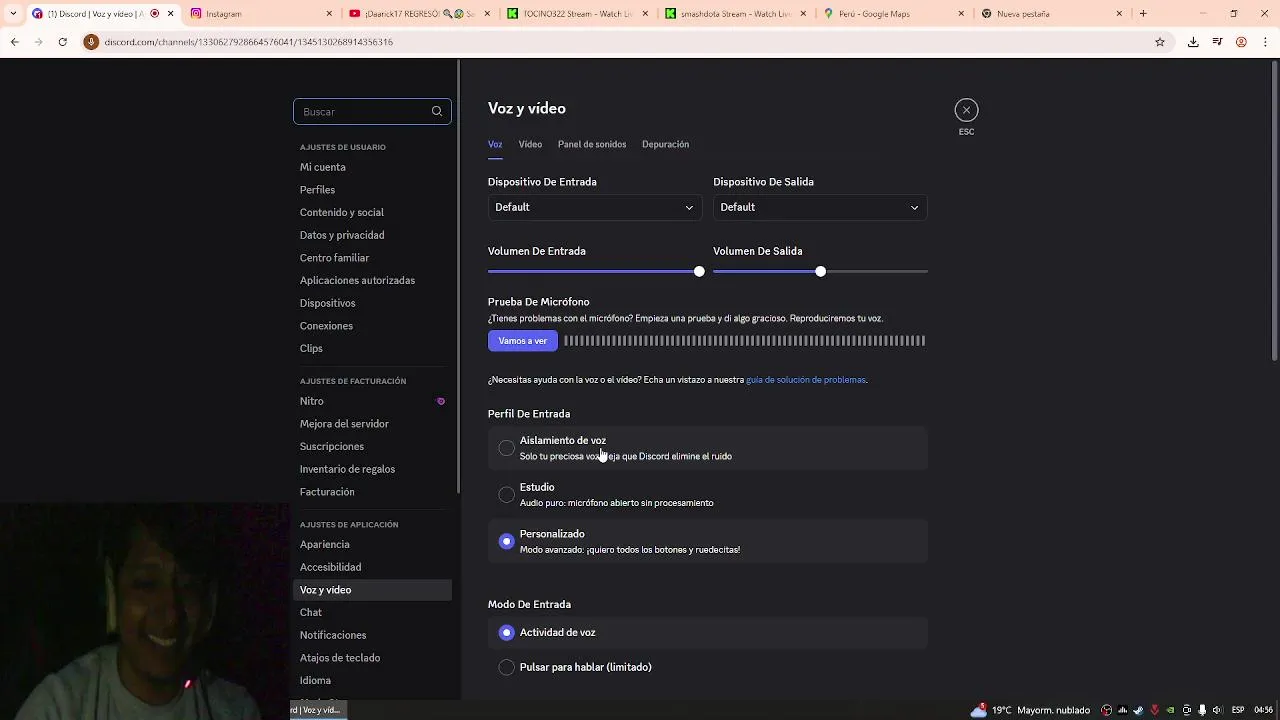Click the Steam icon in system tray
The height and width of the screenshot is (720, 1280).
tap(1138, 710)
